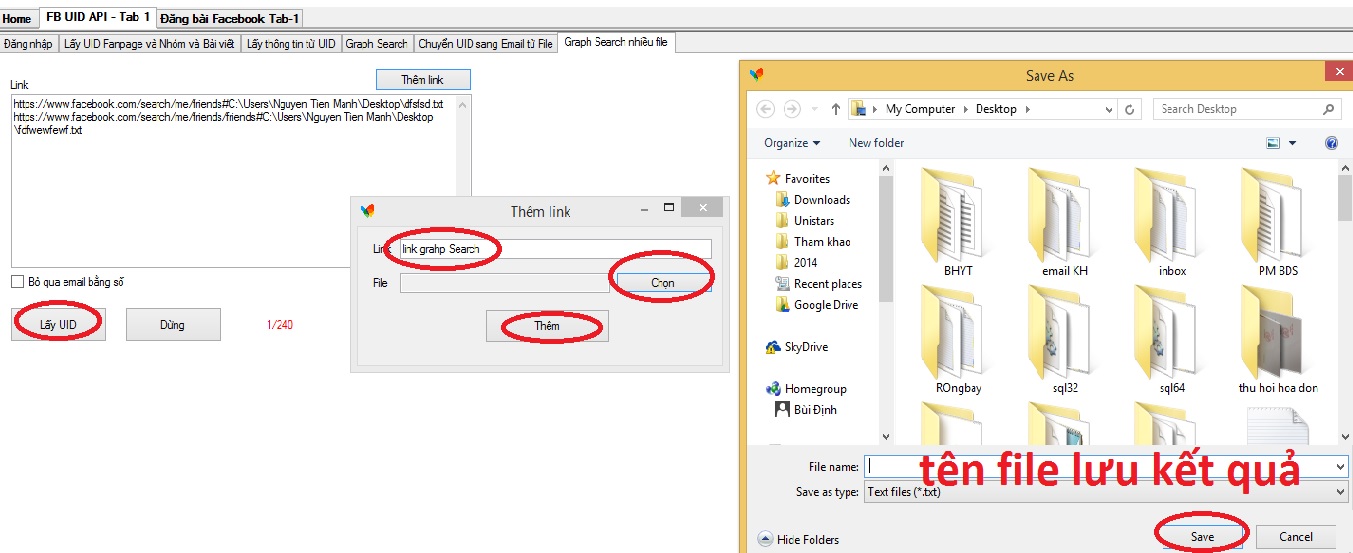Open the Lấy thông tin từ UID tab

point(291,44)
